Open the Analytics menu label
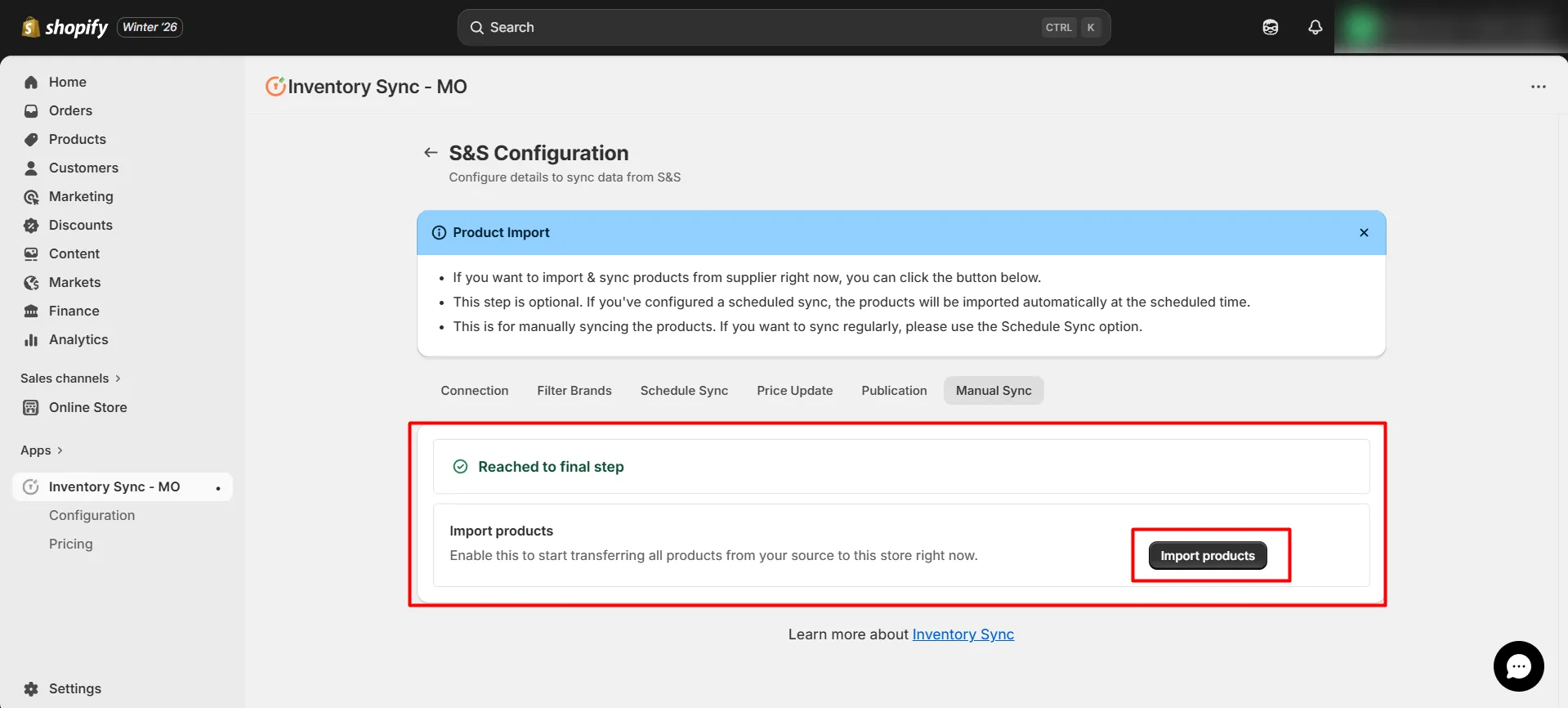 coord(78,339)
